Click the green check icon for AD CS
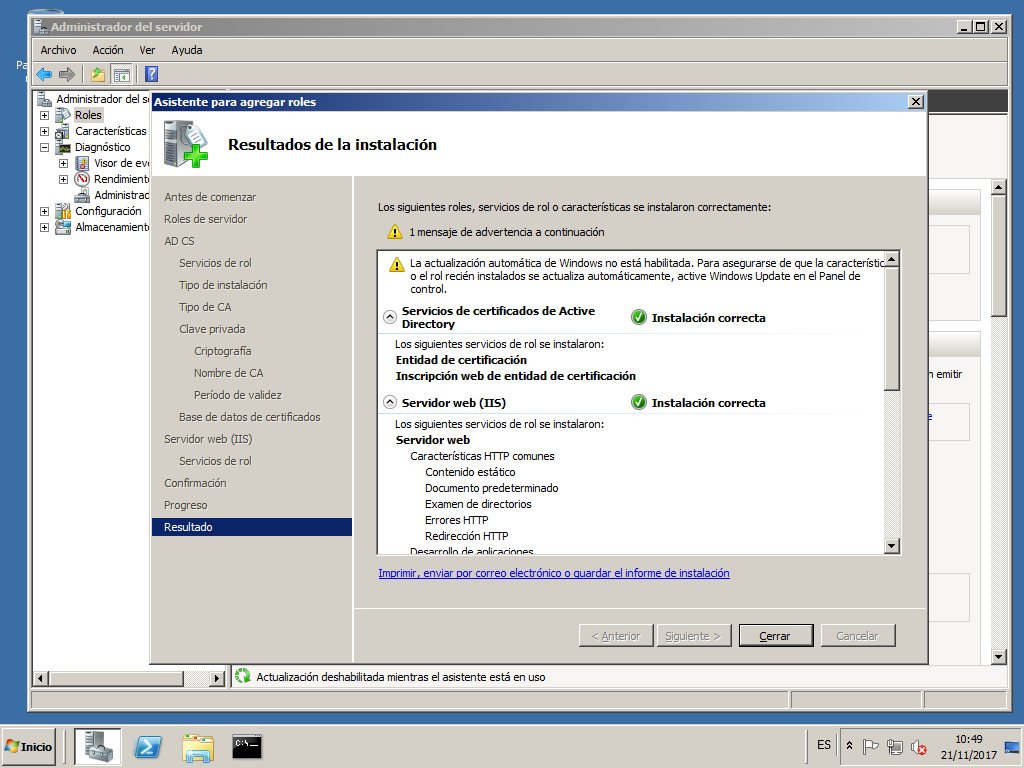This screenshot has height=768, width=1024. tap(639, 318)
